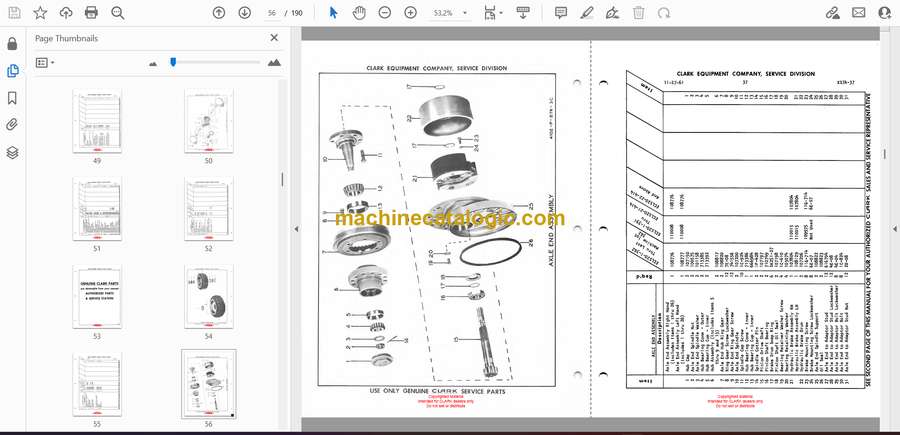Screen dimensions: 900x435
Task: Upload the file using the cloud icon
Action: pyautogui.click(x=66, y=13)
